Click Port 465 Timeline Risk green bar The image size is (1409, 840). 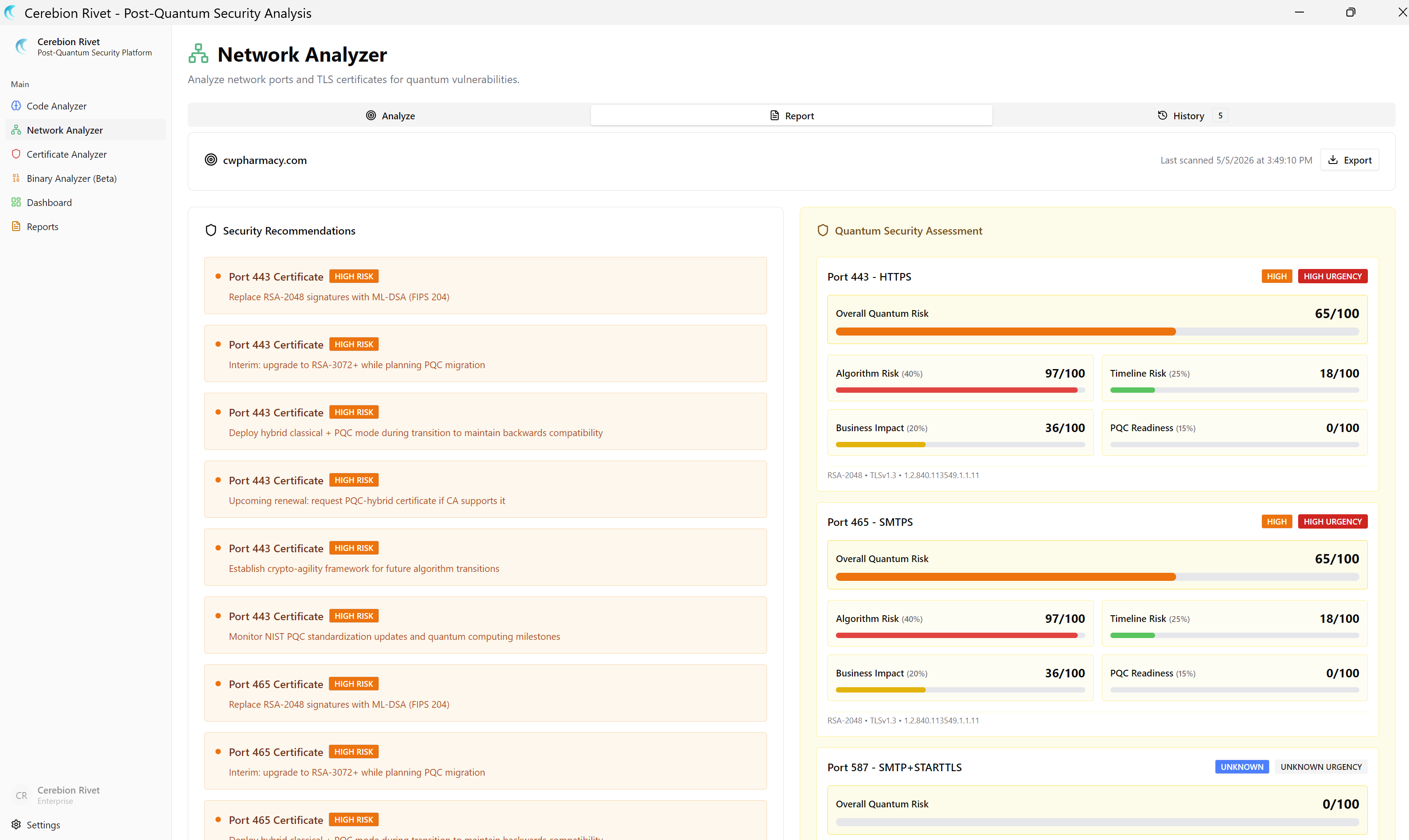1234,635
